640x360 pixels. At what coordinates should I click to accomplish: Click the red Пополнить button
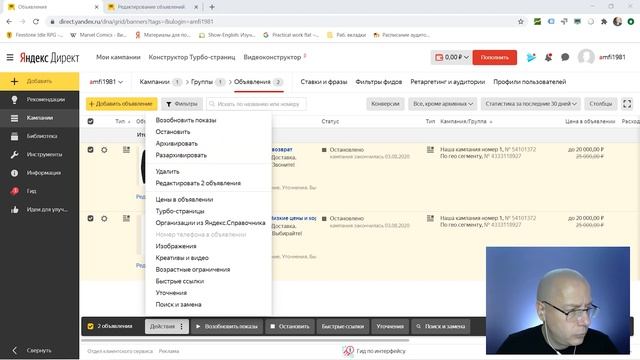[495, 58]
